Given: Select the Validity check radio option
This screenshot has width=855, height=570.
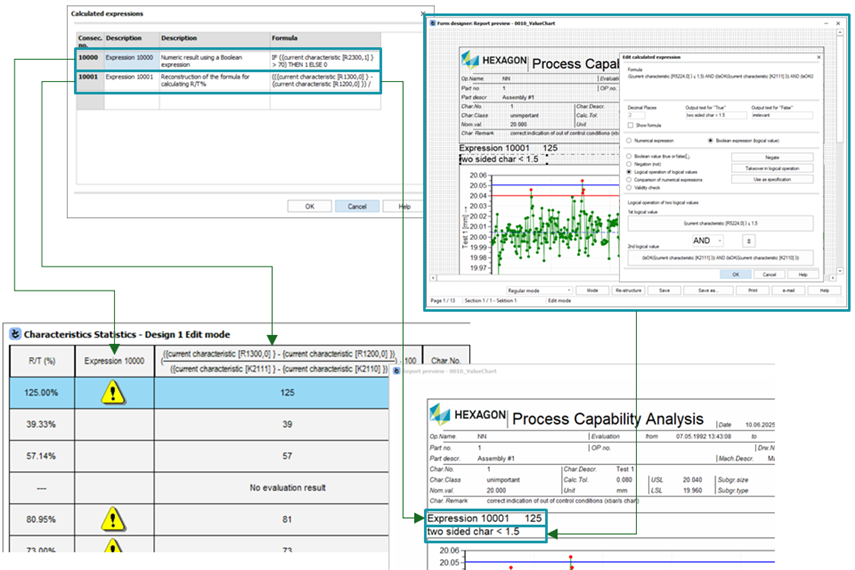Looking at the screenshot, I should pyautogui.click(x=629, y=188).
